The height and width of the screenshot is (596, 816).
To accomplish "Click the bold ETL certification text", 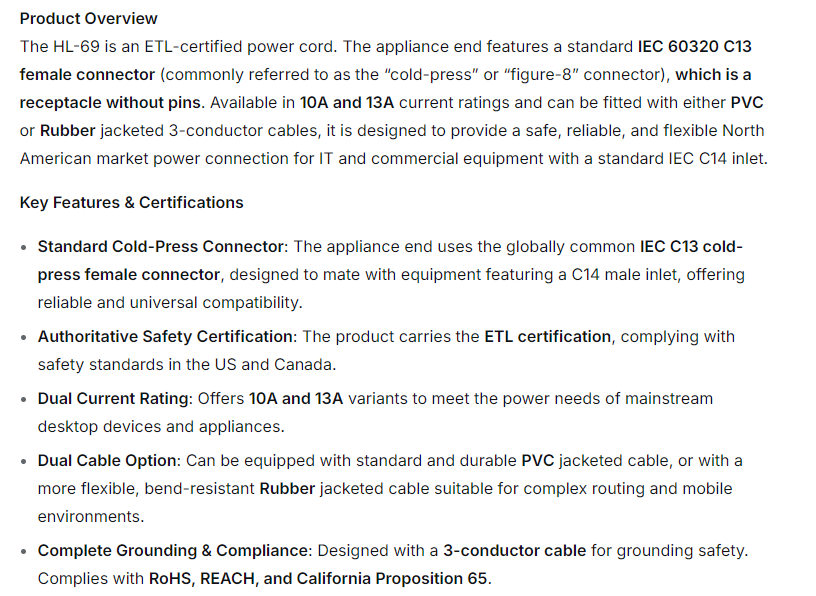I will tap(547, 336).
